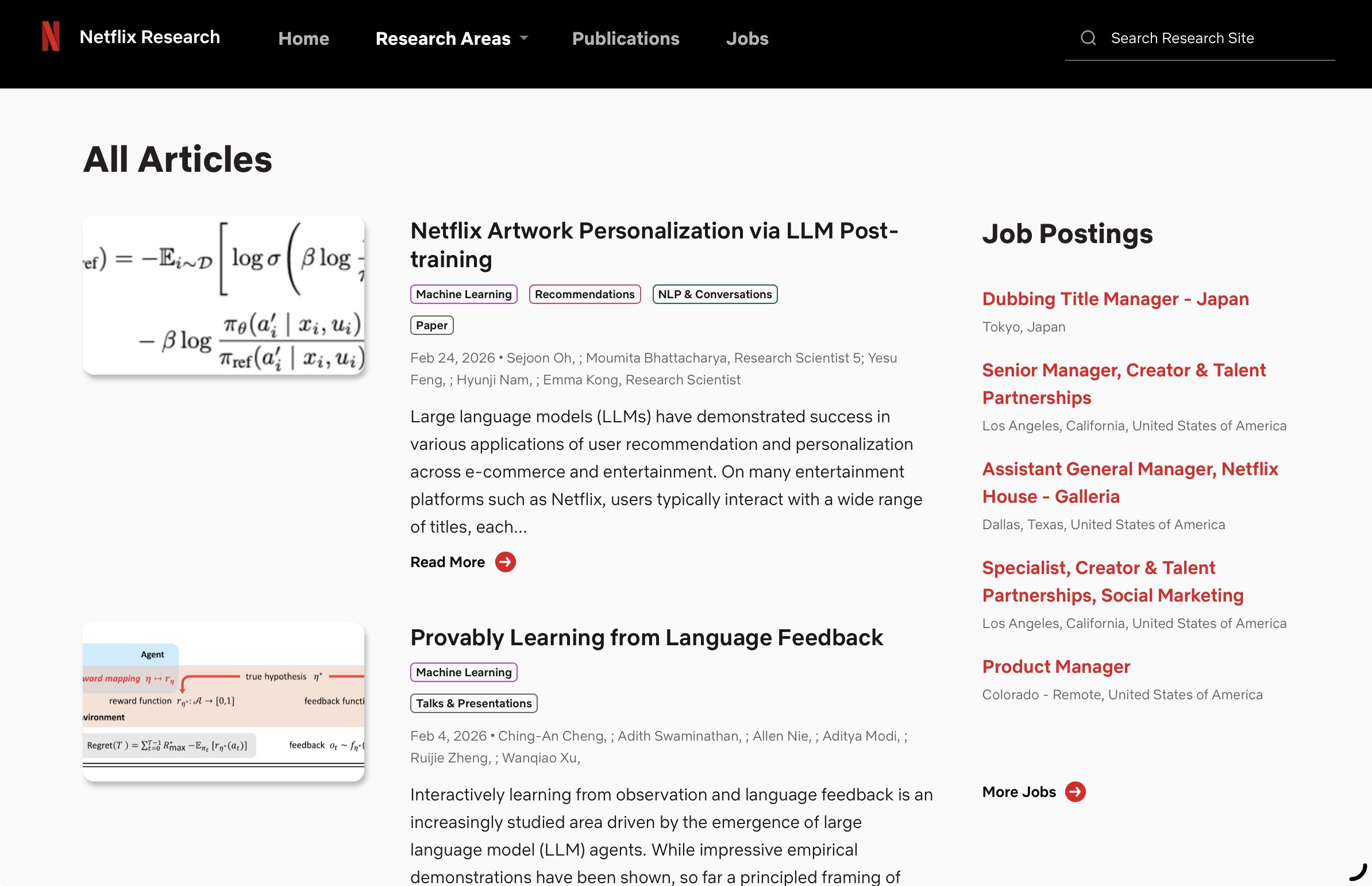The width and height of the screenshot is (1372, 886).
Task: Click the search magnifier icon
Action: pyautogui.click(x=1088, y=38)
